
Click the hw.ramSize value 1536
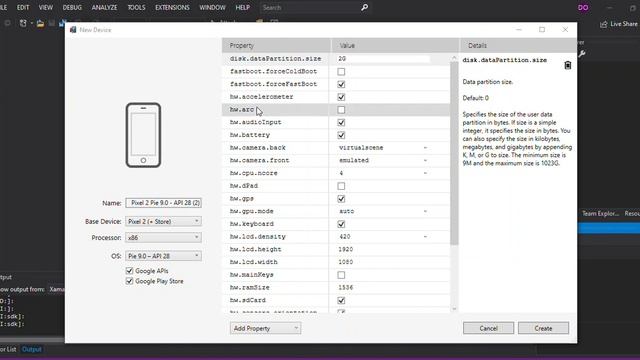[x=346, y=287]
